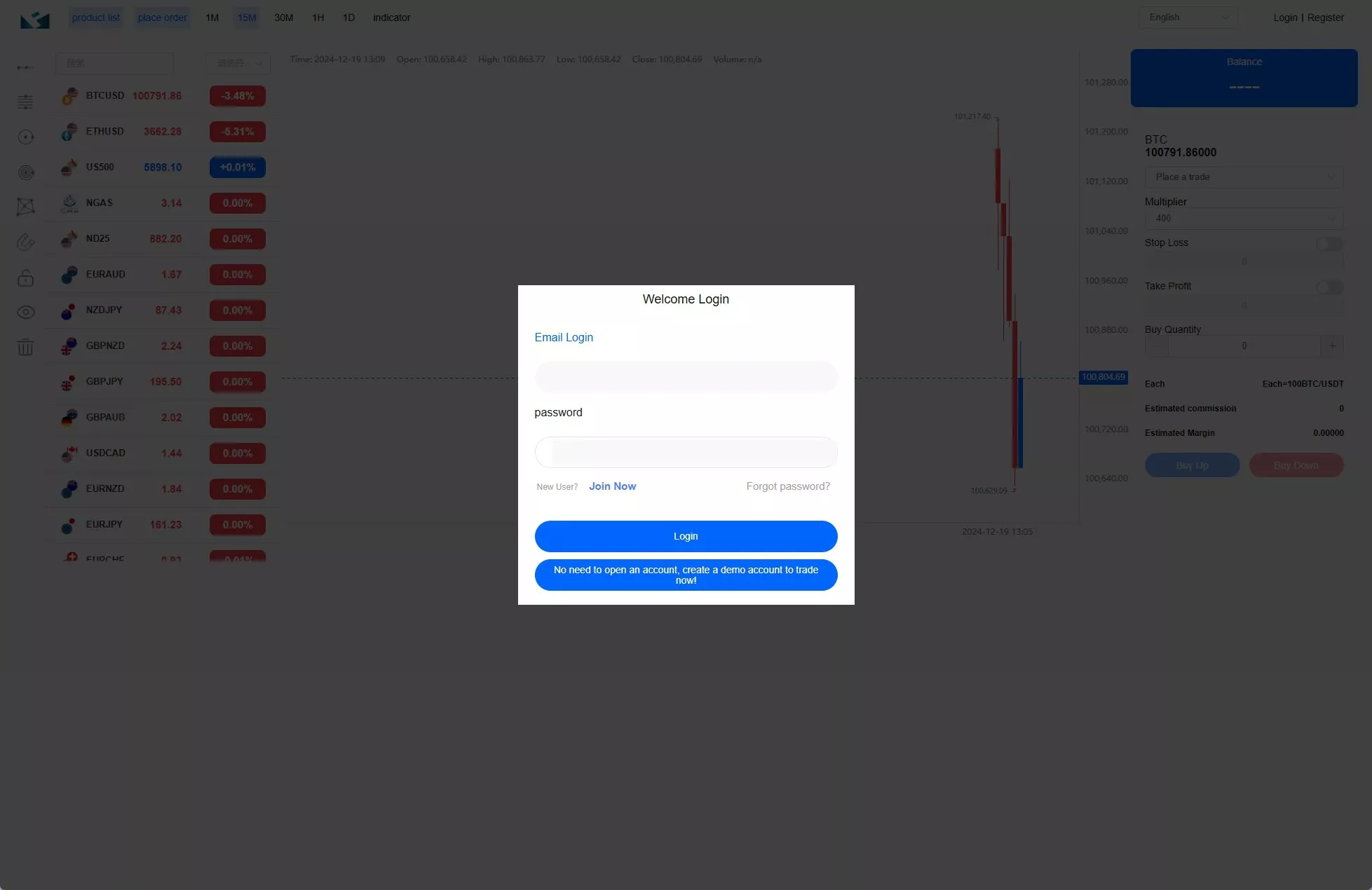Click the demo account creation button

coord(686,575)
